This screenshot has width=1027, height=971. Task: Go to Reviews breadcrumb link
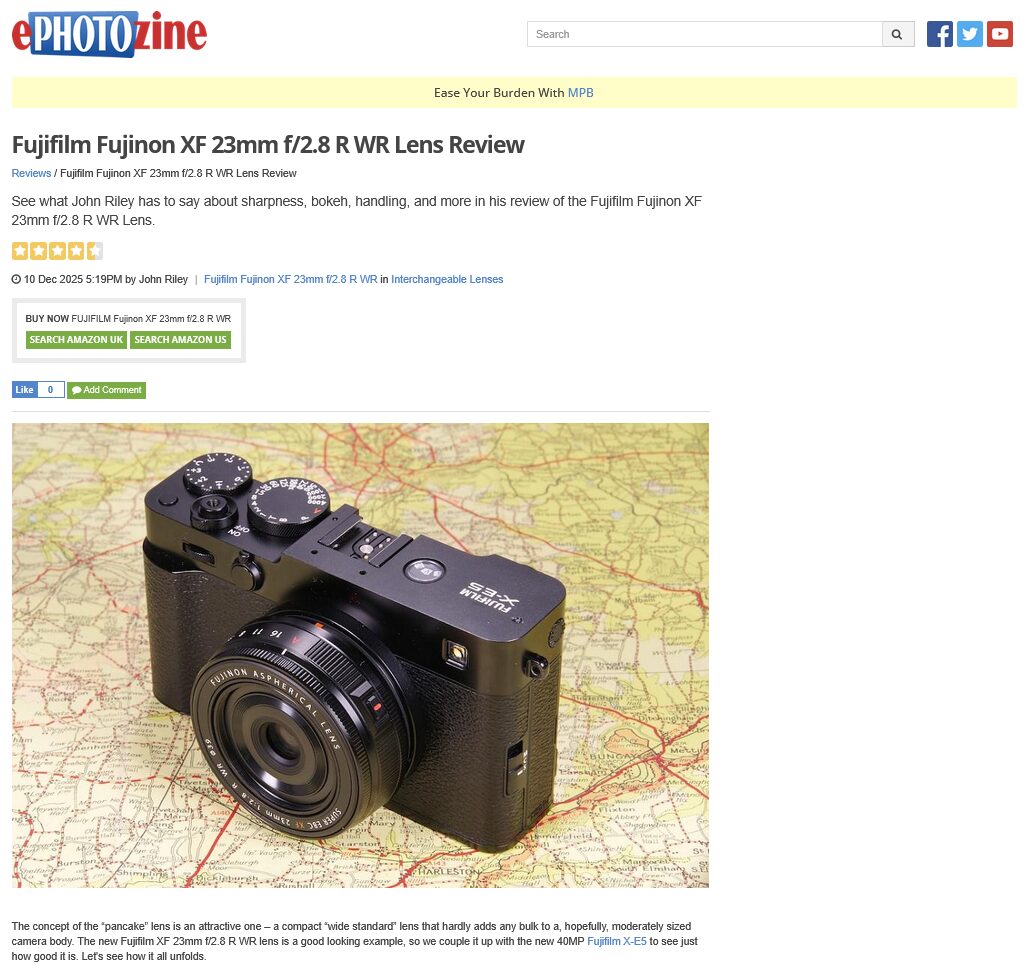coord(31,174)
